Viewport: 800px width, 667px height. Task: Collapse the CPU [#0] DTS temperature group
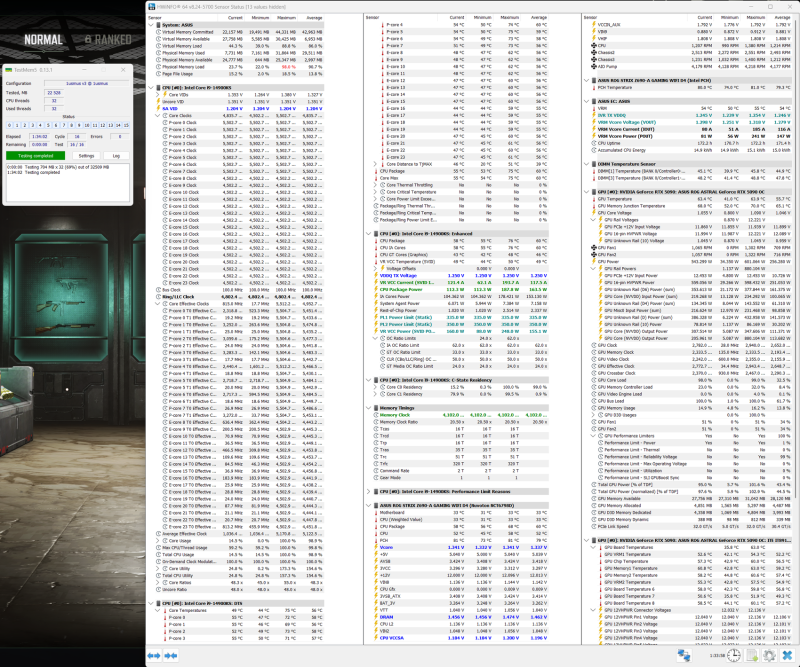[151, 603]
